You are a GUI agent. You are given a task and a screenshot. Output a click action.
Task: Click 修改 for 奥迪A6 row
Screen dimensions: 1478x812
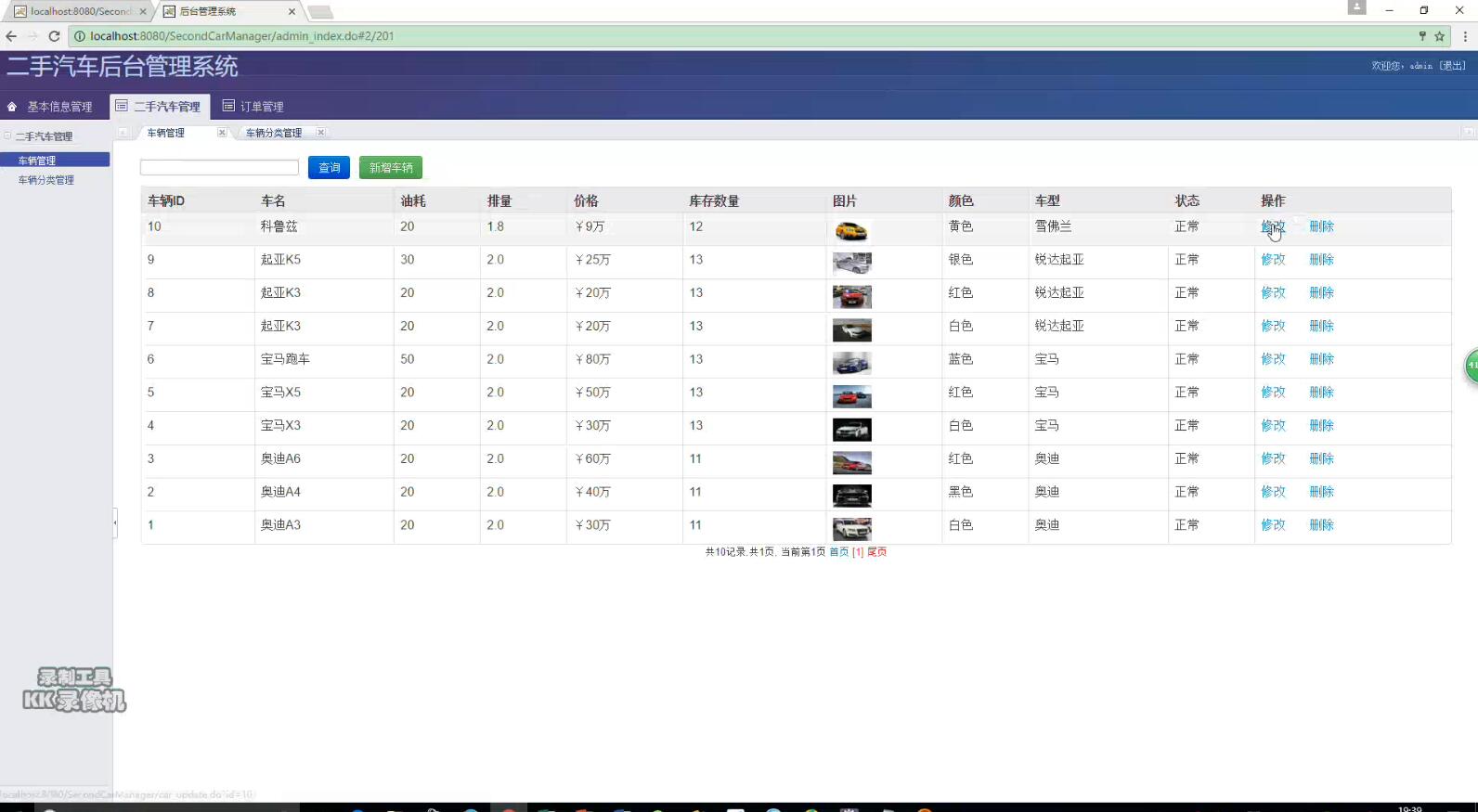[1273, 459]
